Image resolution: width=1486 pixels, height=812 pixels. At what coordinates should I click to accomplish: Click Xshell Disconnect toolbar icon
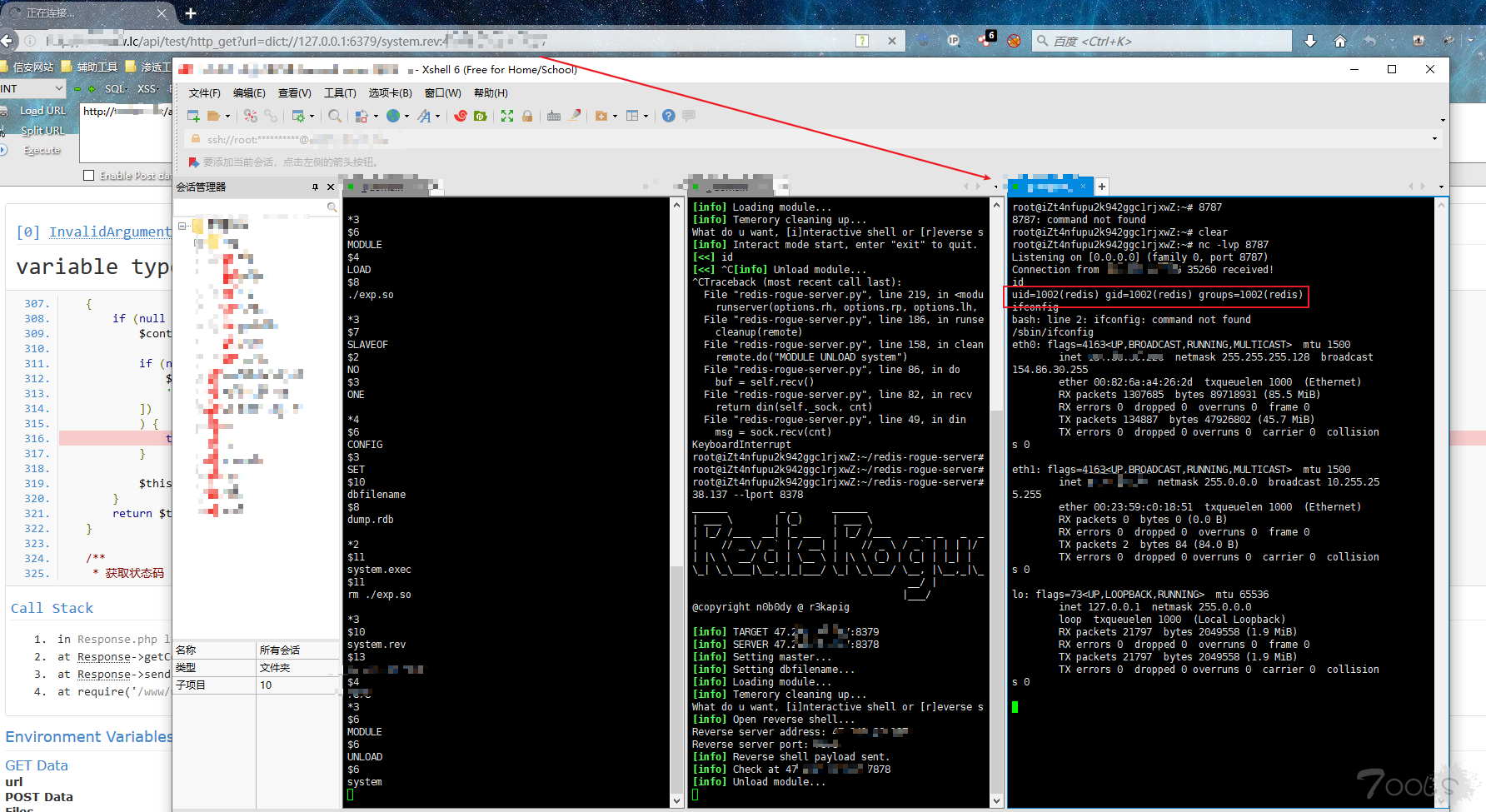point(251,116)
